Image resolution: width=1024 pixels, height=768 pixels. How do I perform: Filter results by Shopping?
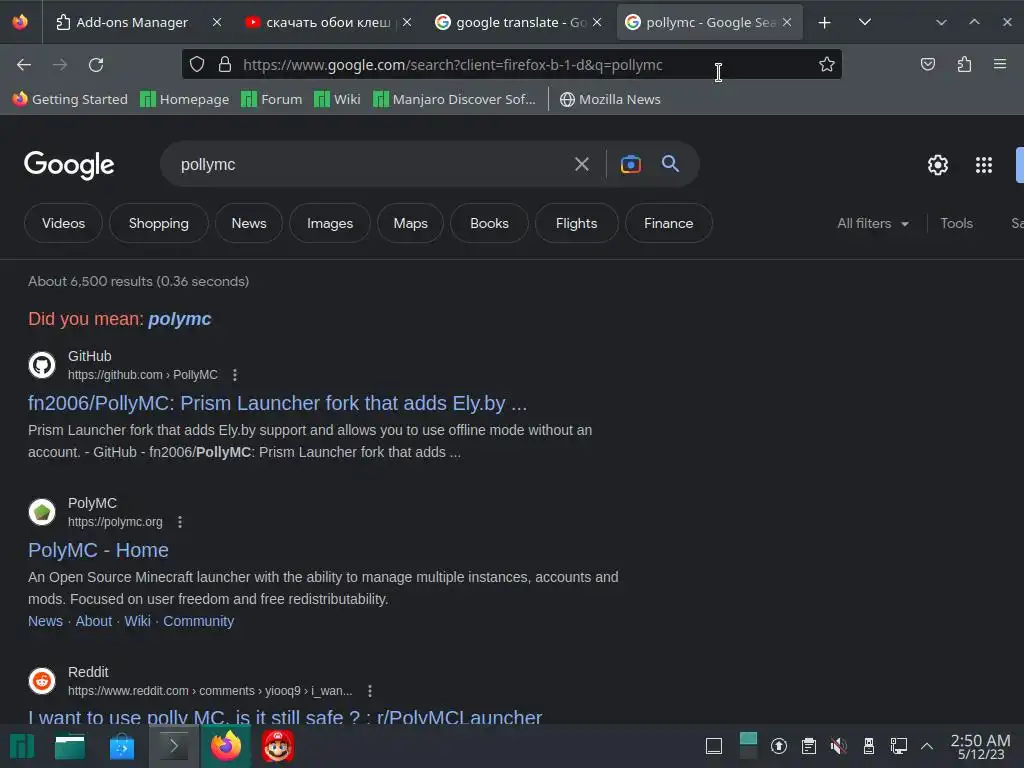(159, 223)
